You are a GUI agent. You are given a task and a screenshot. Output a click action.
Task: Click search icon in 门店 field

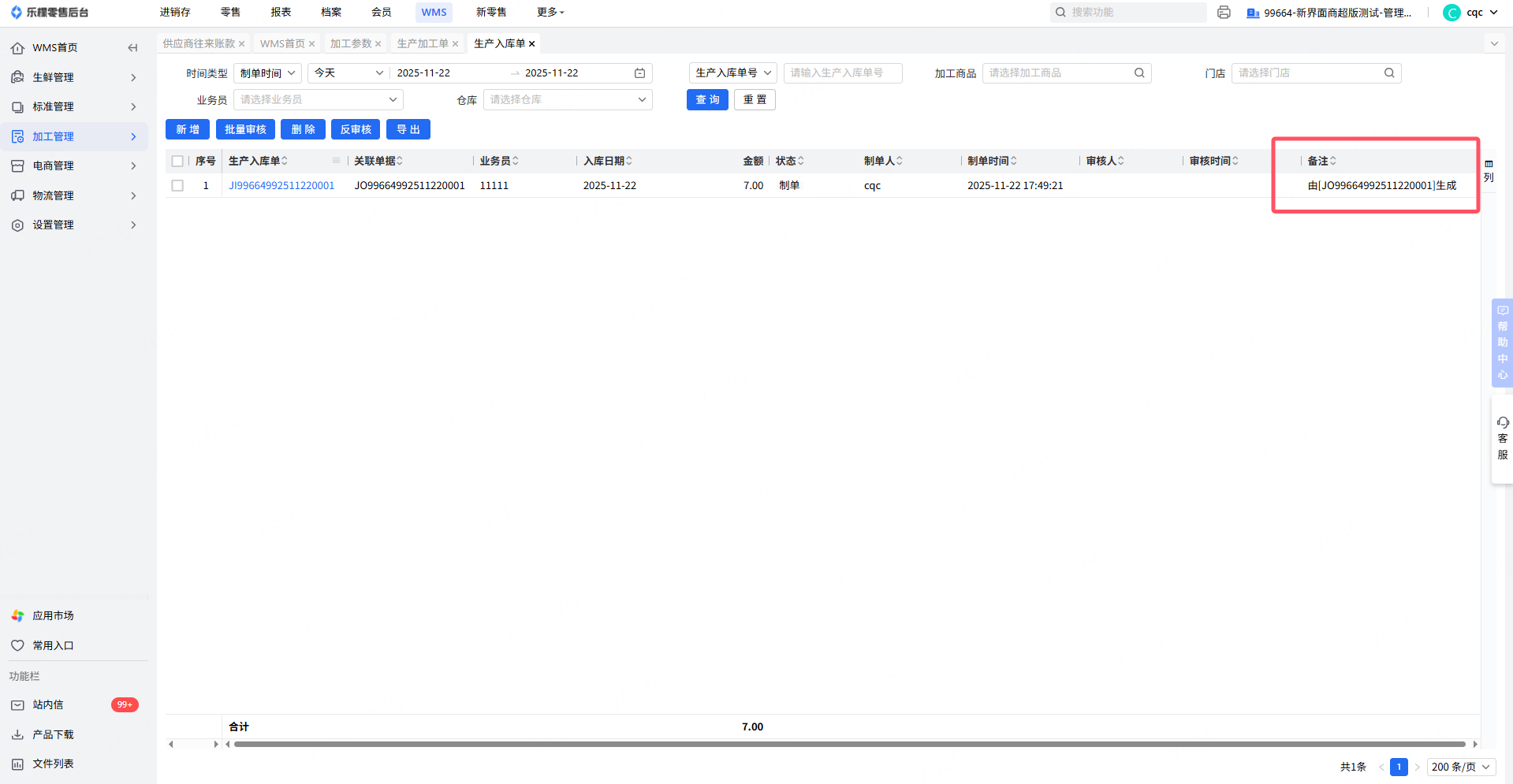tap(1389, 73)
